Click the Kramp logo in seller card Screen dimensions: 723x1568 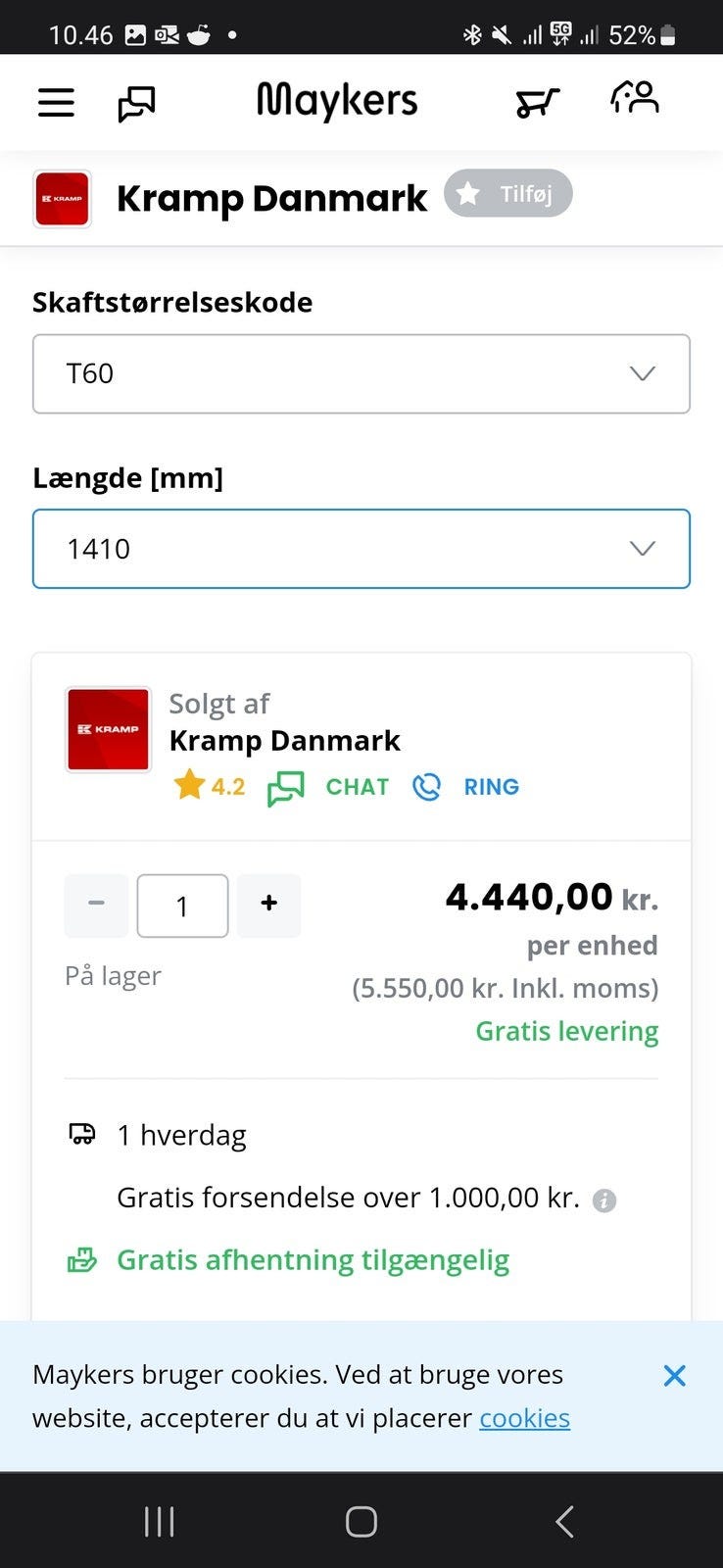click(x=109, y=729)
